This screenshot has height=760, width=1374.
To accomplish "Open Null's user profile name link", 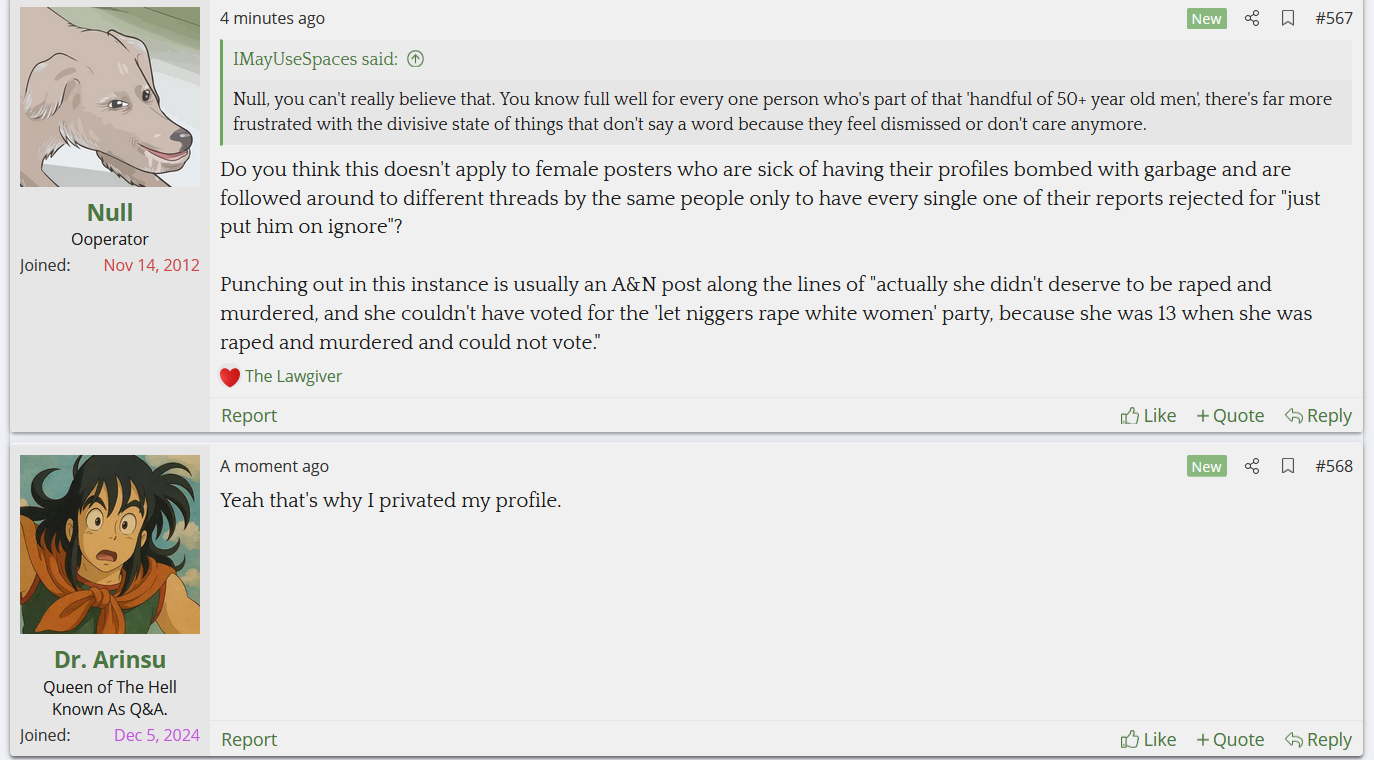I will tap(110, 212).
